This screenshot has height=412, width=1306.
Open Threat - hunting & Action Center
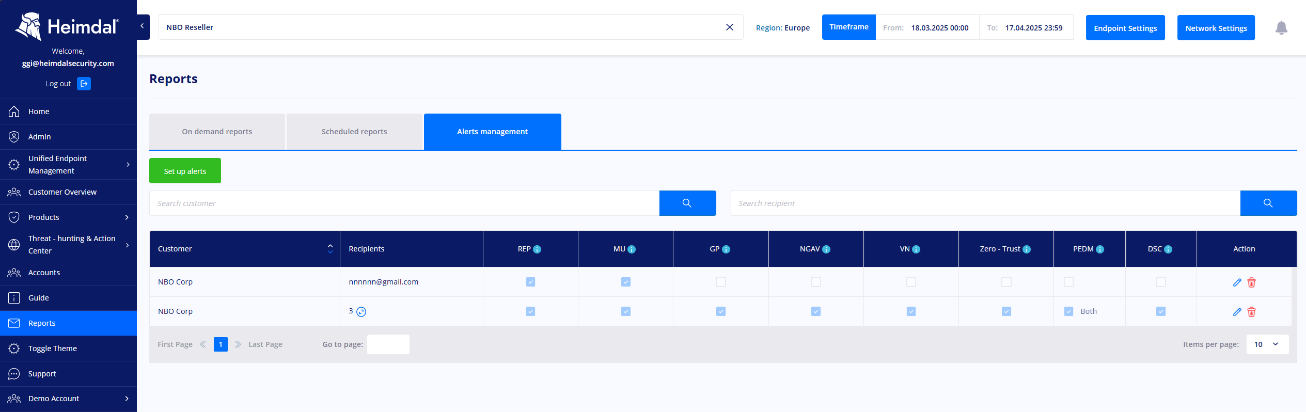(x=68, y=244)
